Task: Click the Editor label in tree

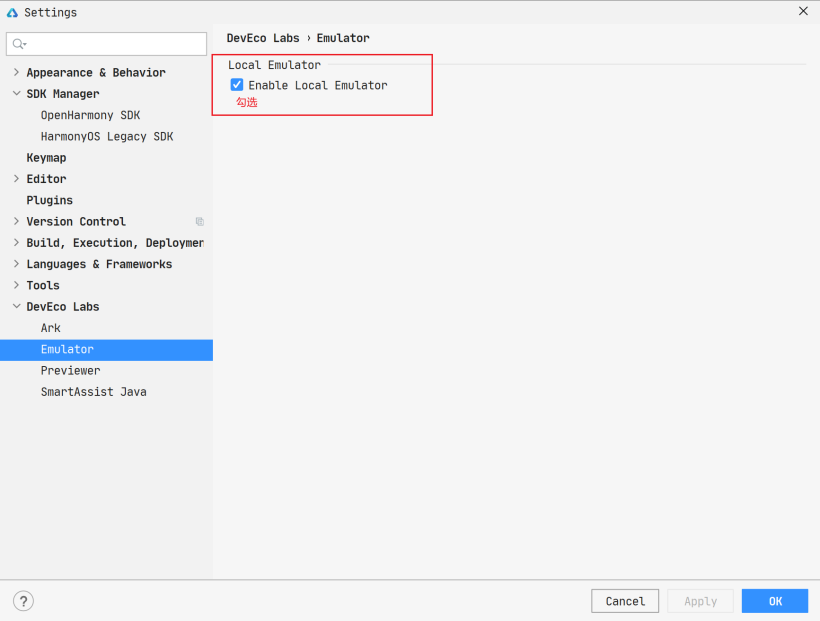Action: click(x=46, y=179)
